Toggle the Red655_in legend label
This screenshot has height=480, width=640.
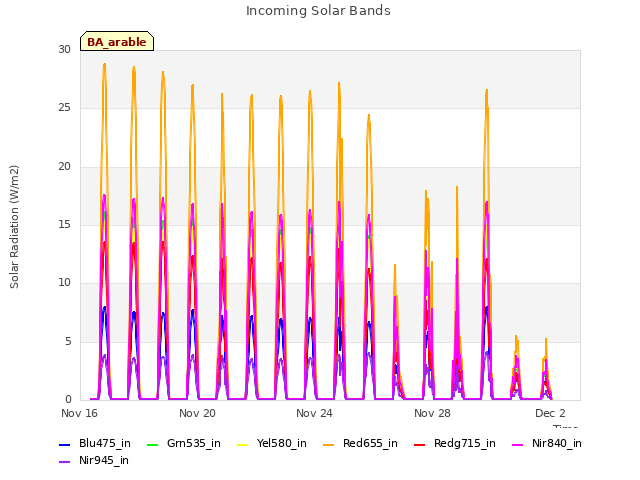click(370, 443)
